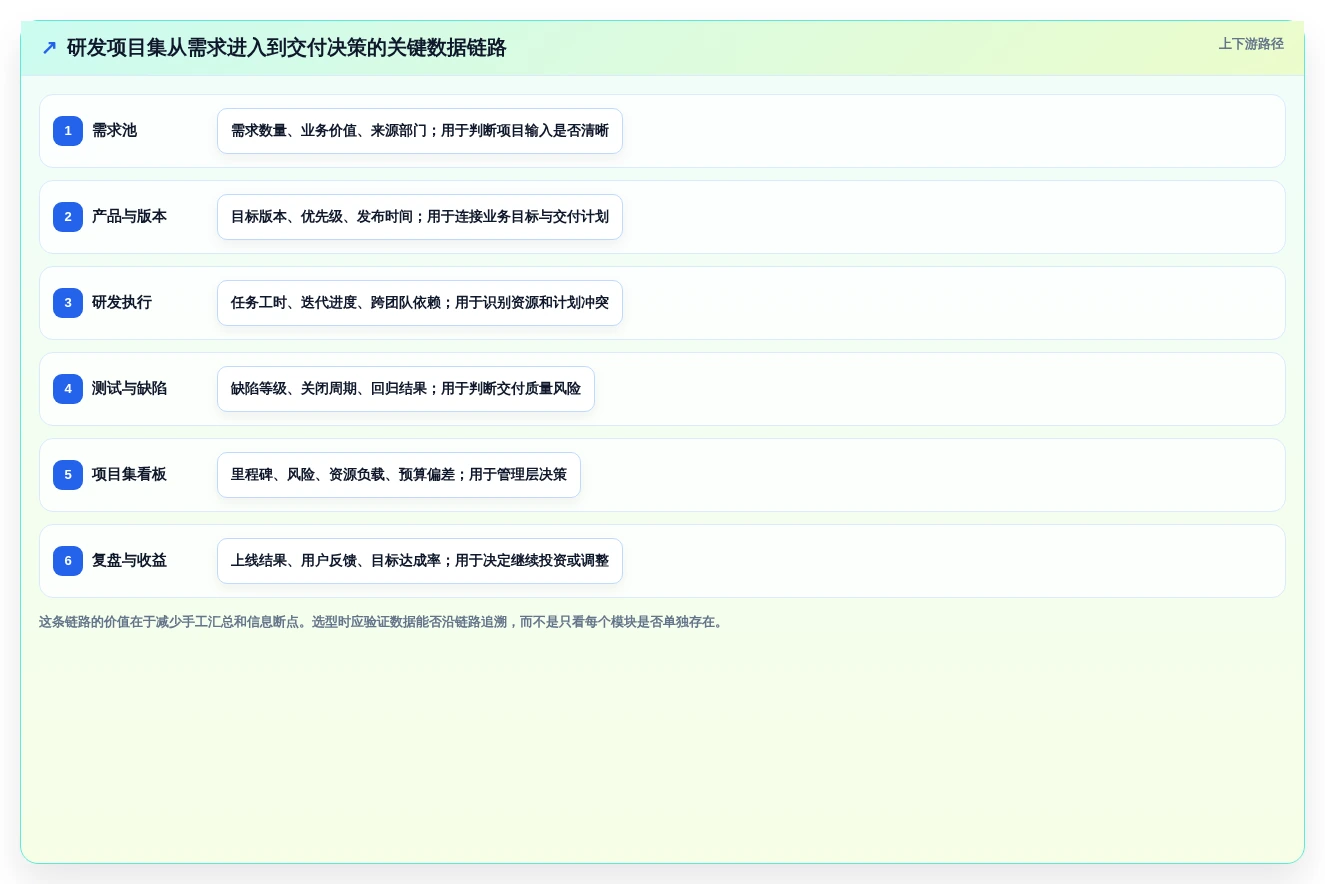Select step number 2 badge for 产品与版本

pyautogui.click(x=68, y=217)
